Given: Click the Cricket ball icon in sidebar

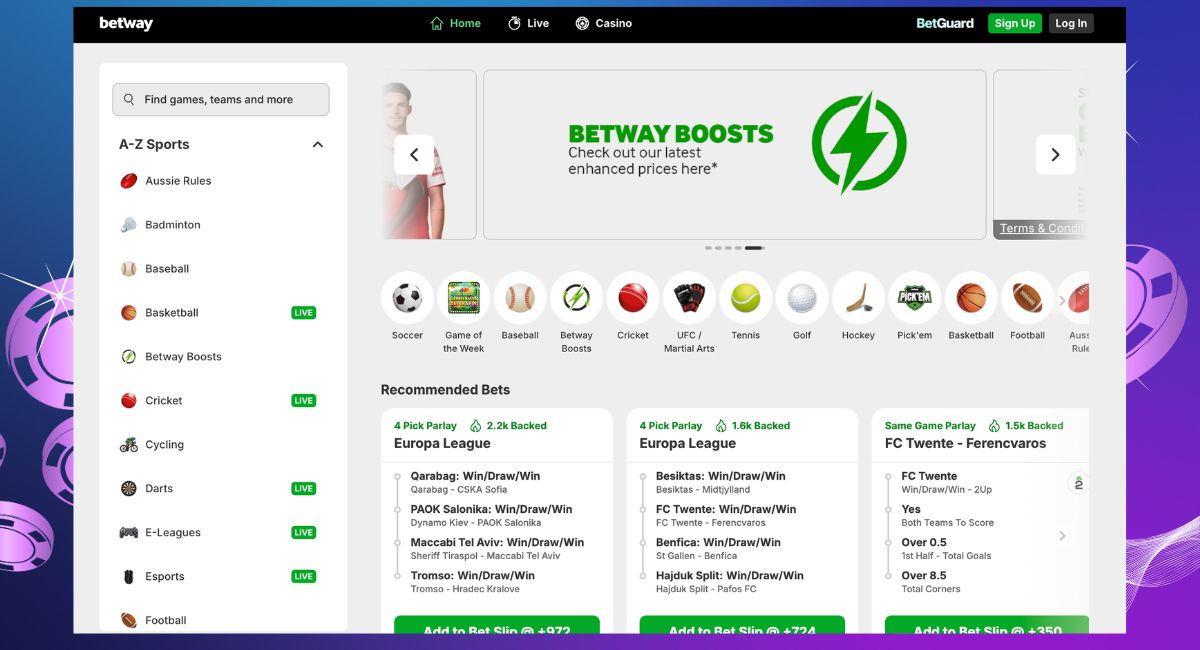Looking at the screenshot, I should (x=129, y=401).
